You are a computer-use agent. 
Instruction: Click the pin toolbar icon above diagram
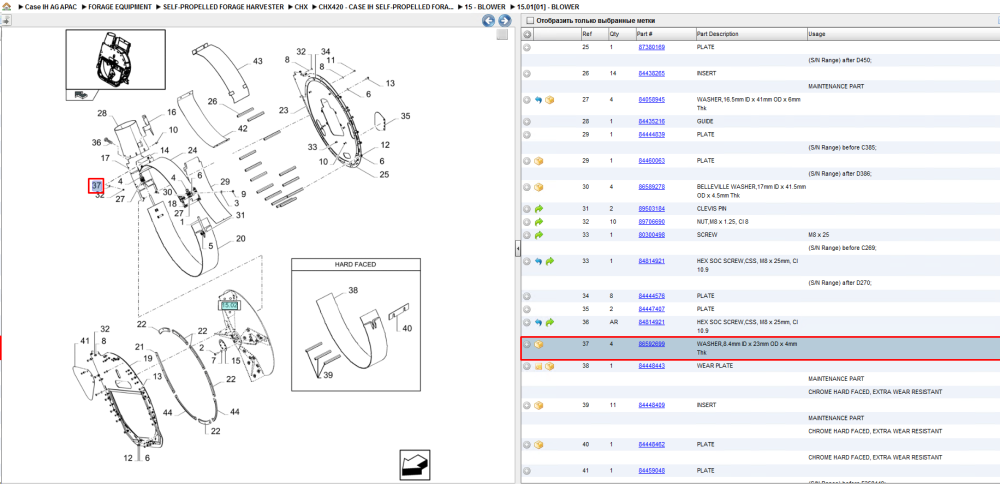click(6, 20)
